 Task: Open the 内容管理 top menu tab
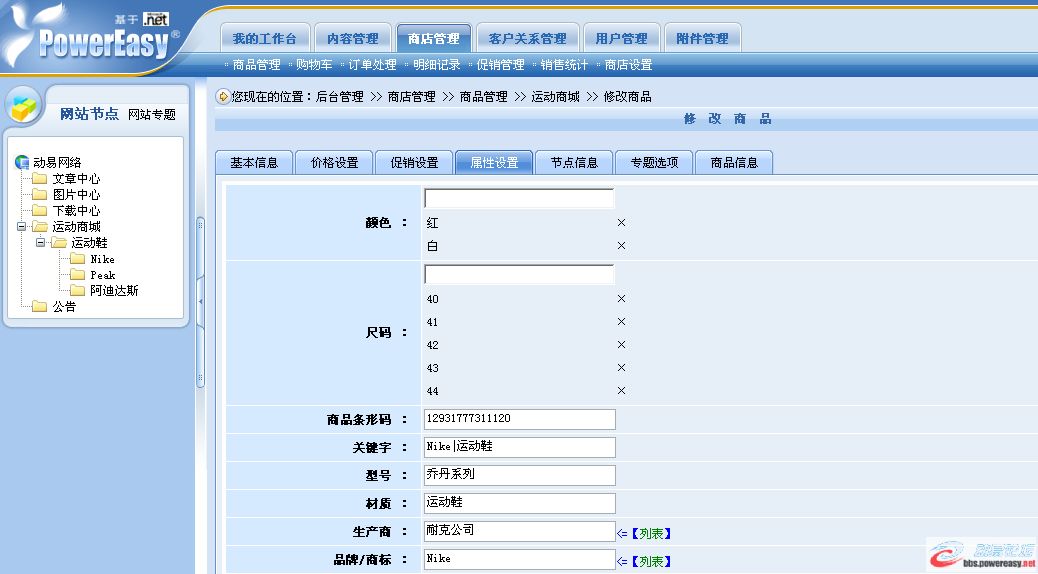pos(352,39)
